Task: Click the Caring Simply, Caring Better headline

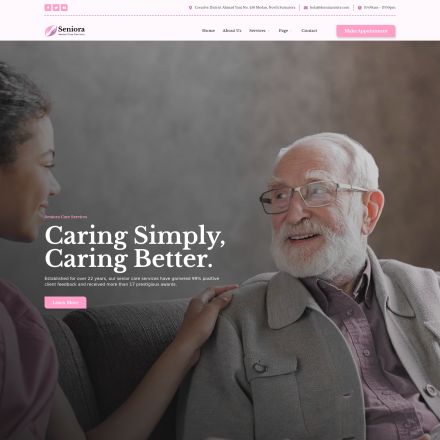Action: click(x=135, y=247)
